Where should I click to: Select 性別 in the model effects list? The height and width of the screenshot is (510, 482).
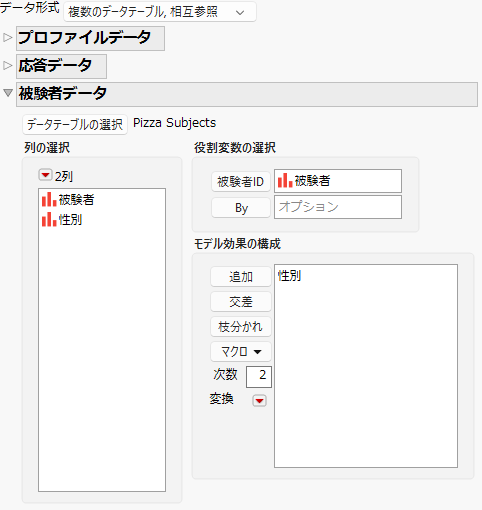click(289, 276)
